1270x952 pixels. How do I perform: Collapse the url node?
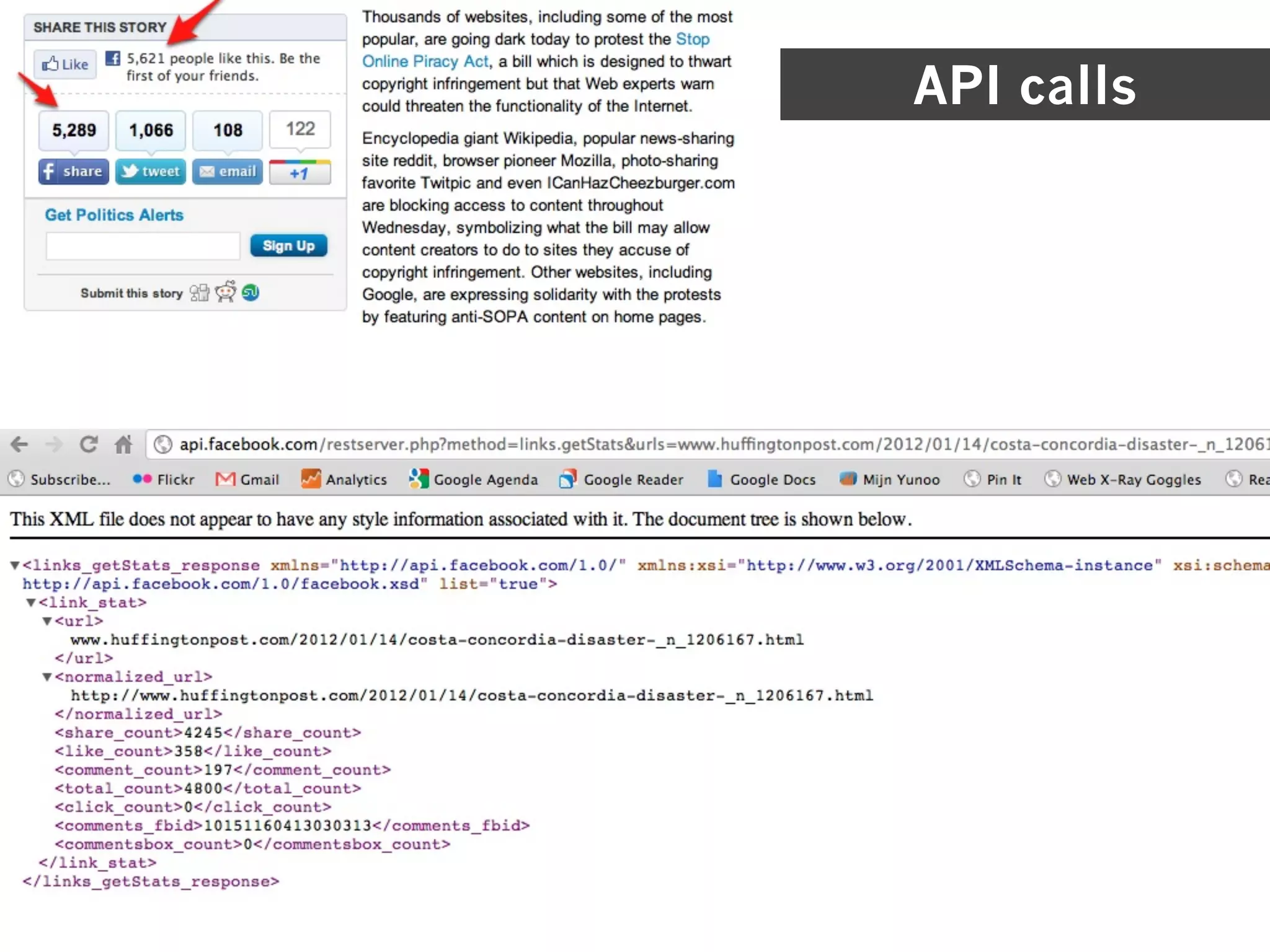(47, 621)
